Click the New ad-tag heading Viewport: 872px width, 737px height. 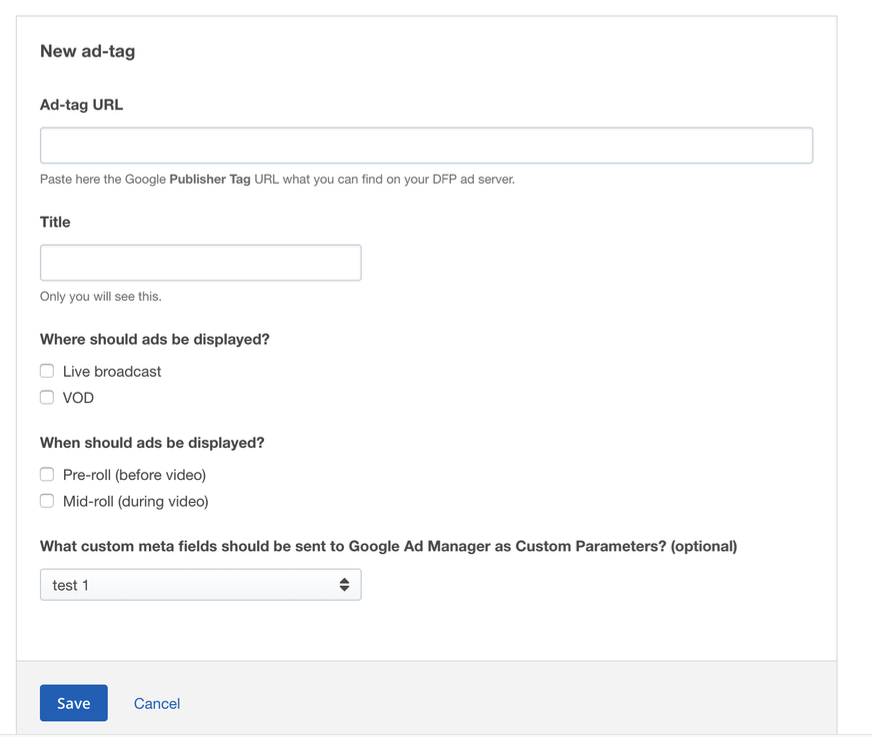click(87, 51)
